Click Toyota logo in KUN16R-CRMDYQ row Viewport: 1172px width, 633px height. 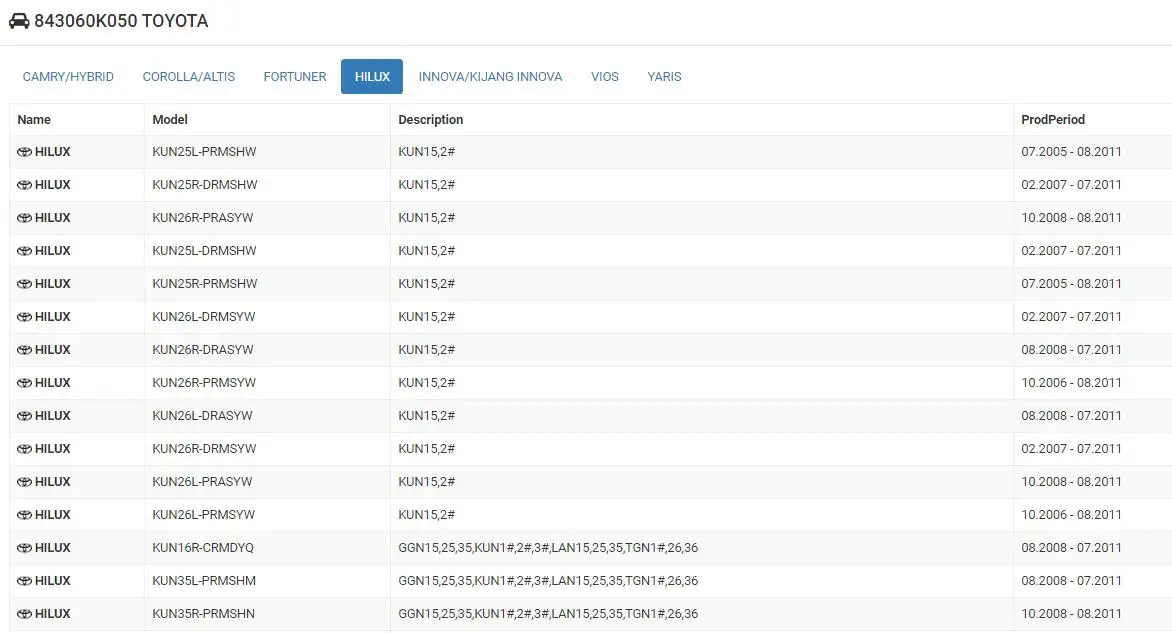click(24, 547)
